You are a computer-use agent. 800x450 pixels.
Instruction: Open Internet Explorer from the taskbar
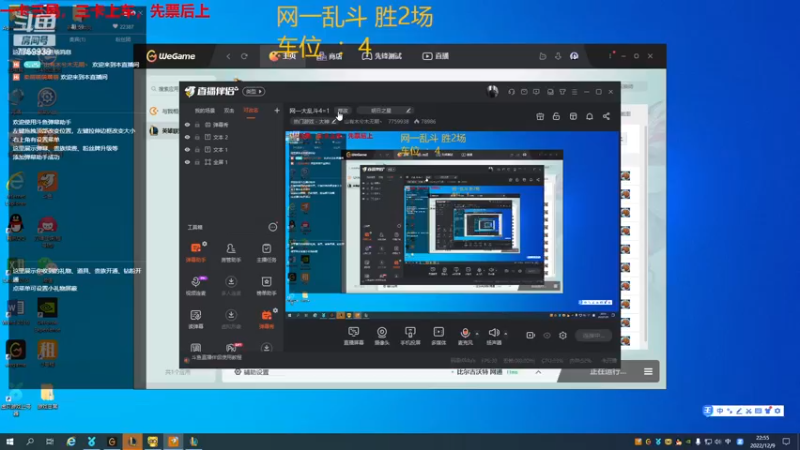(71, 441)
